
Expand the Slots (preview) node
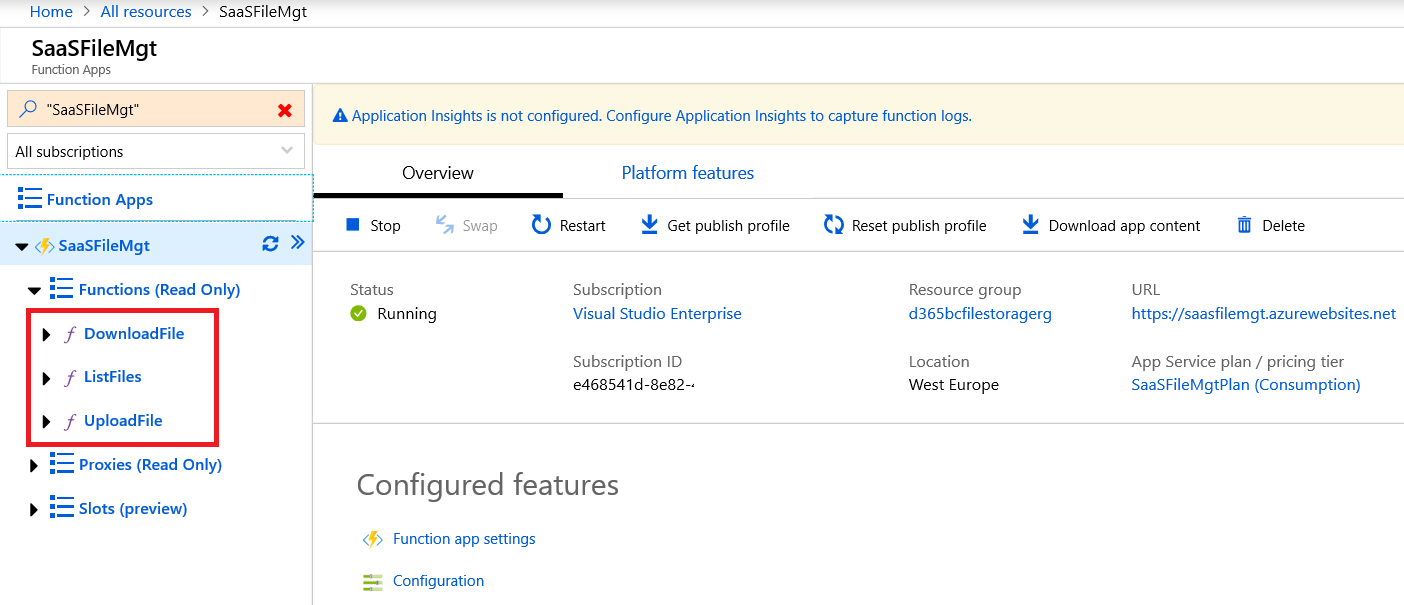coord(34,510)
